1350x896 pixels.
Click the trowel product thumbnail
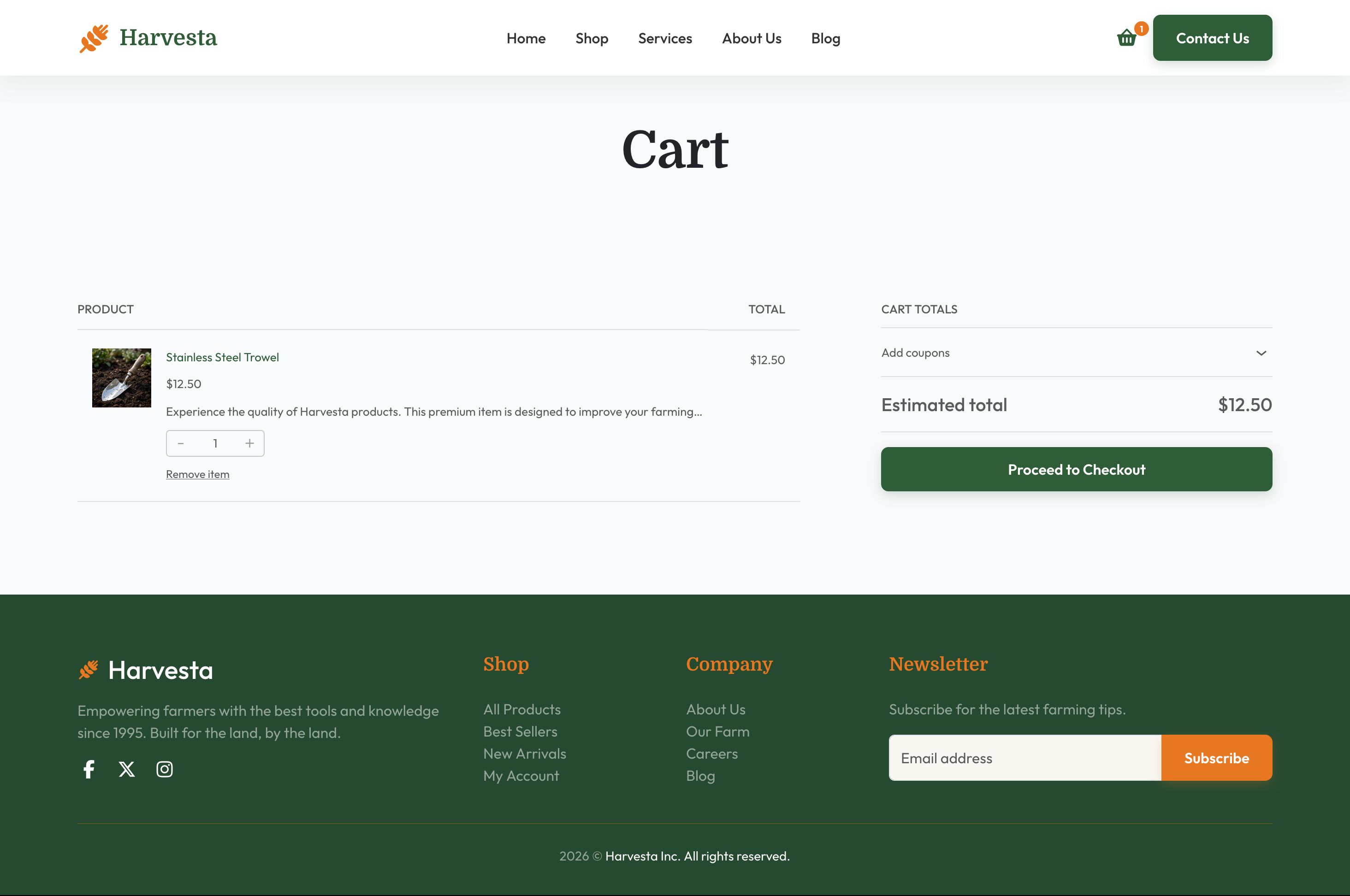[122, 378]
